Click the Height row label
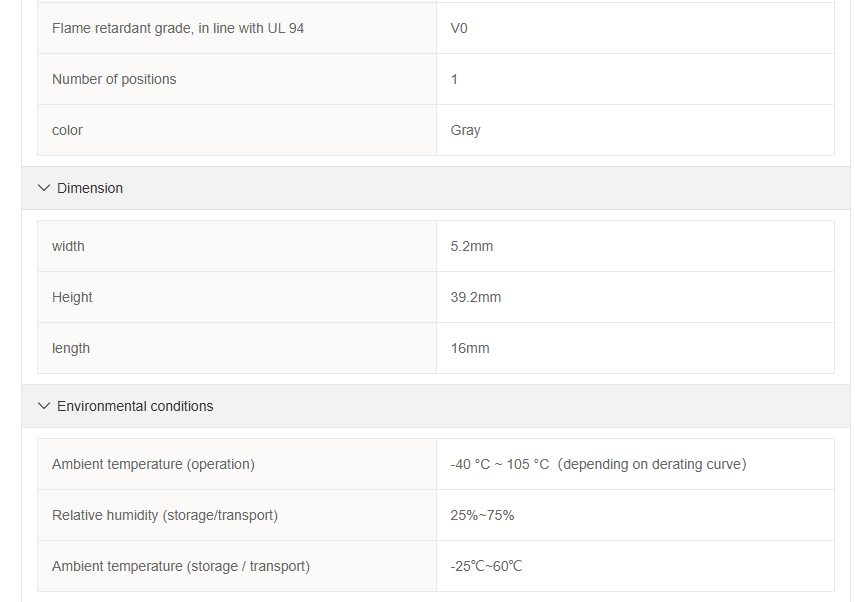Image resolution: width=855 pixels, height=602 pixels. coord(72,297)
